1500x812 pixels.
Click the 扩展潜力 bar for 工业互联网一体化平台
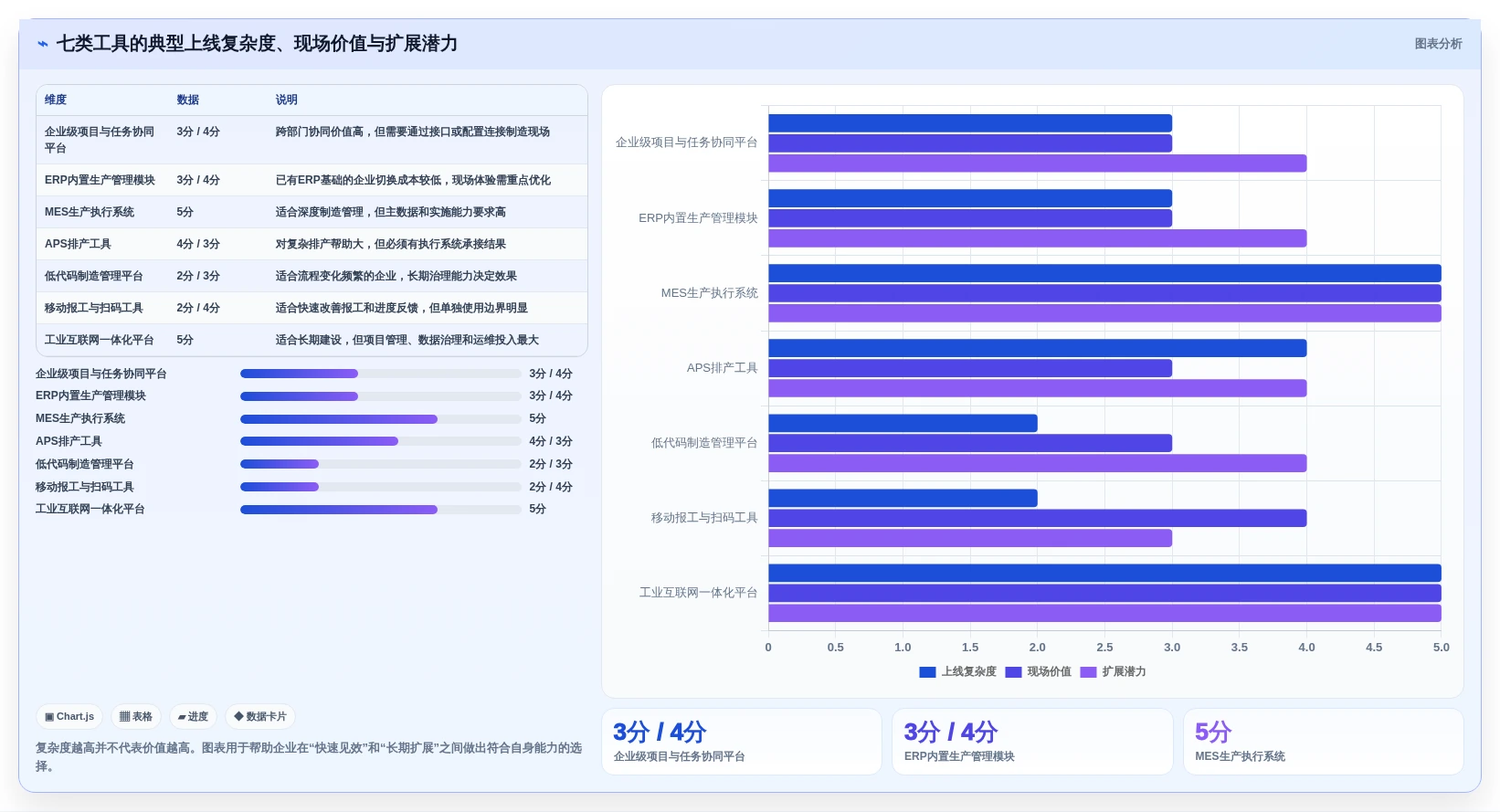(x=1104, y=613)
